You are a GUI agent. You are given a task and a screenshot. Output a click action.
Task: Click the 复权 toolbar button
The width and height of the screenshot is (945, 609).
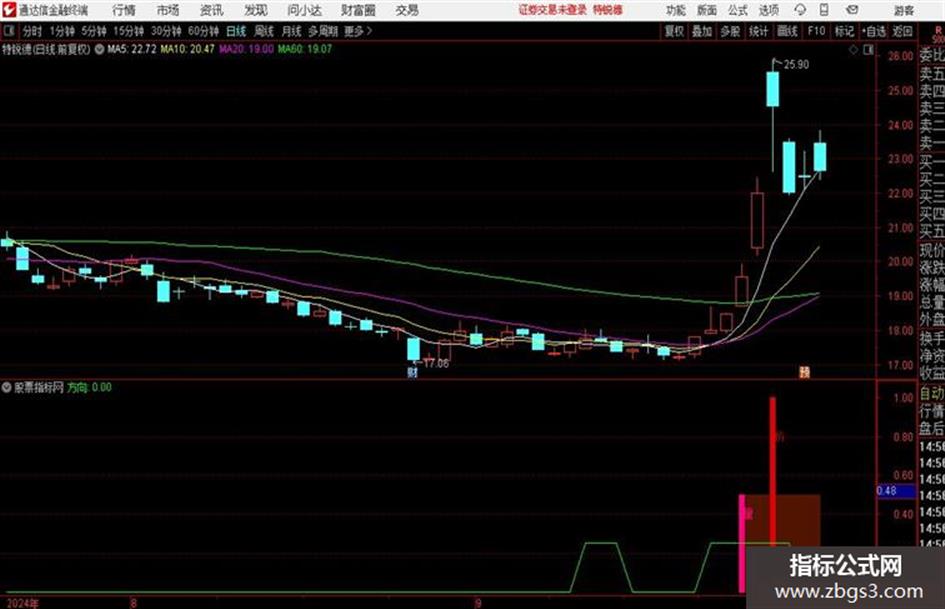[674, 31]
